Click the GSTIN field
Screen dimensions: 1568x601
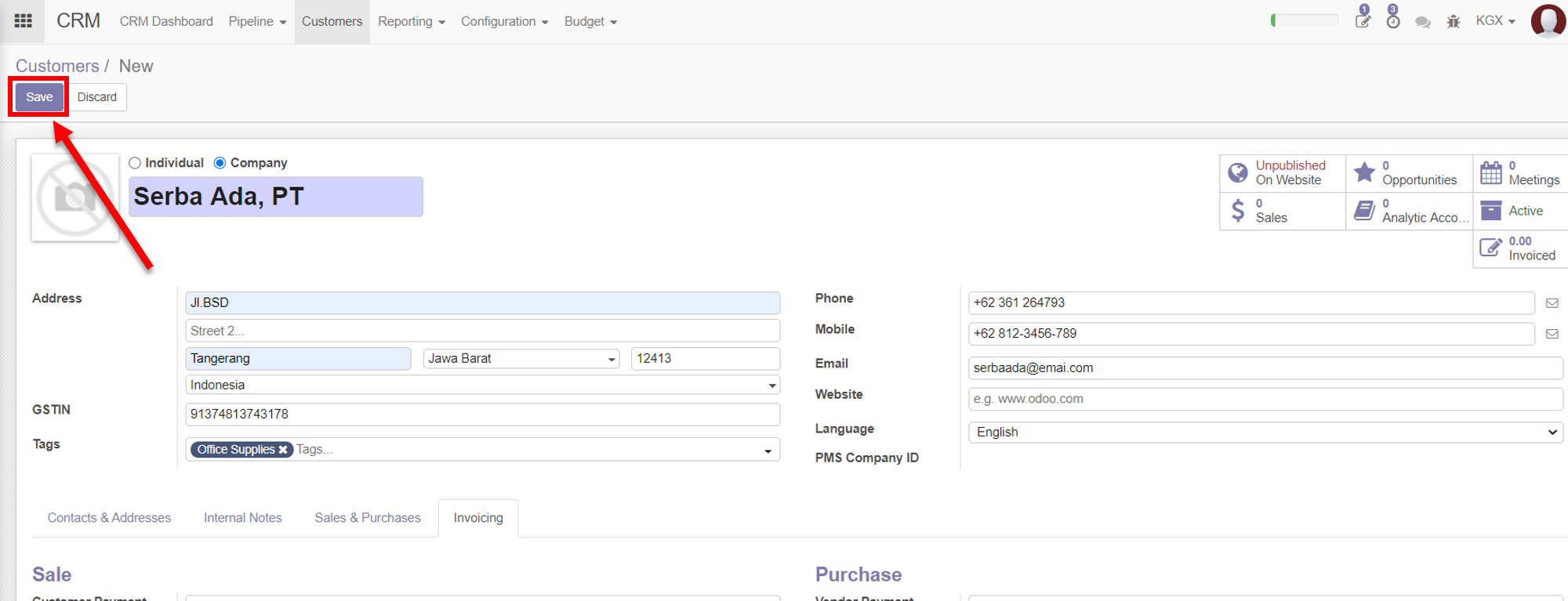pos(483,415)
